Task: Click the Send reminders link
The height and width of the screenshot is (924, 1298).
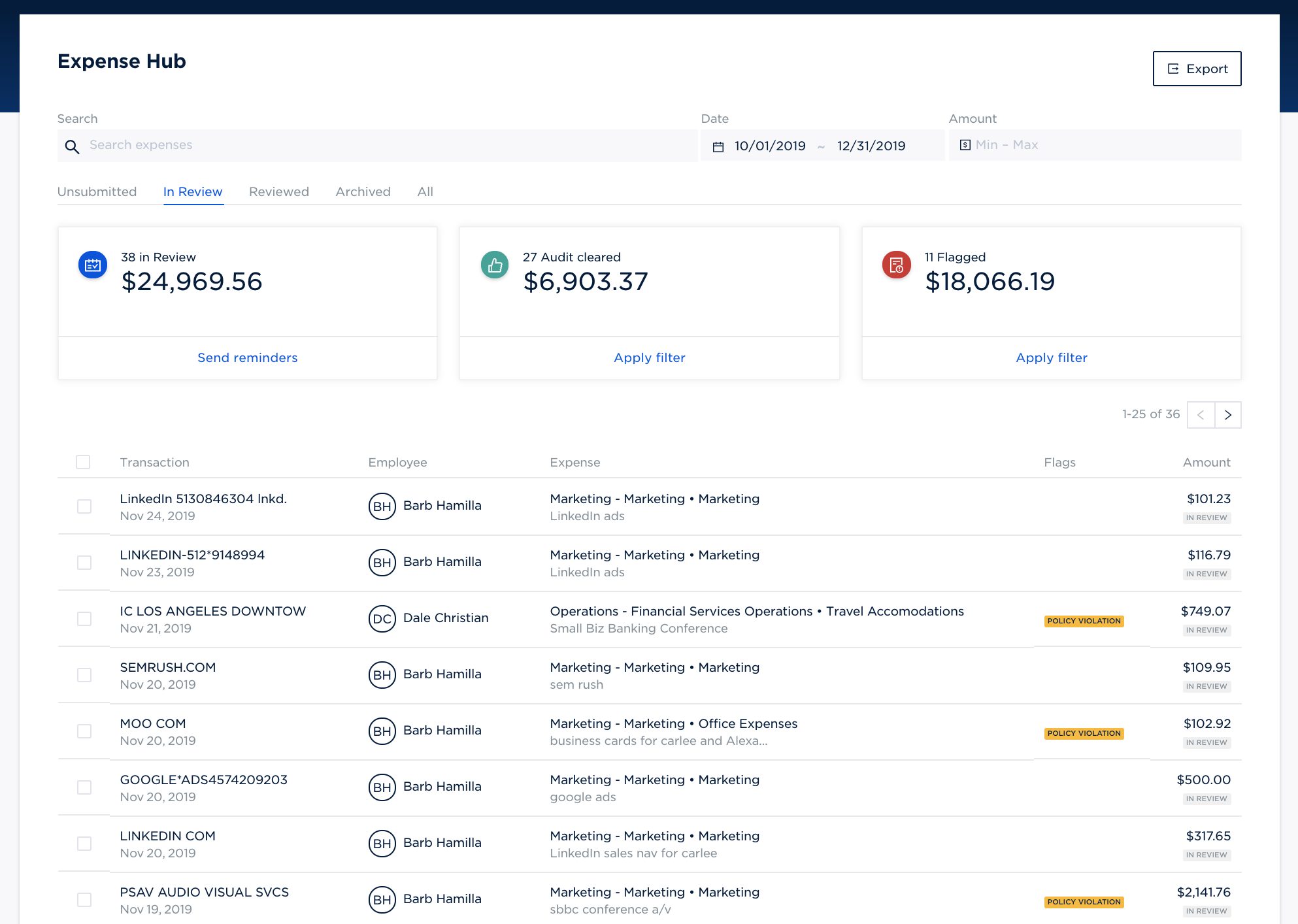Action: tap(247, 357)
